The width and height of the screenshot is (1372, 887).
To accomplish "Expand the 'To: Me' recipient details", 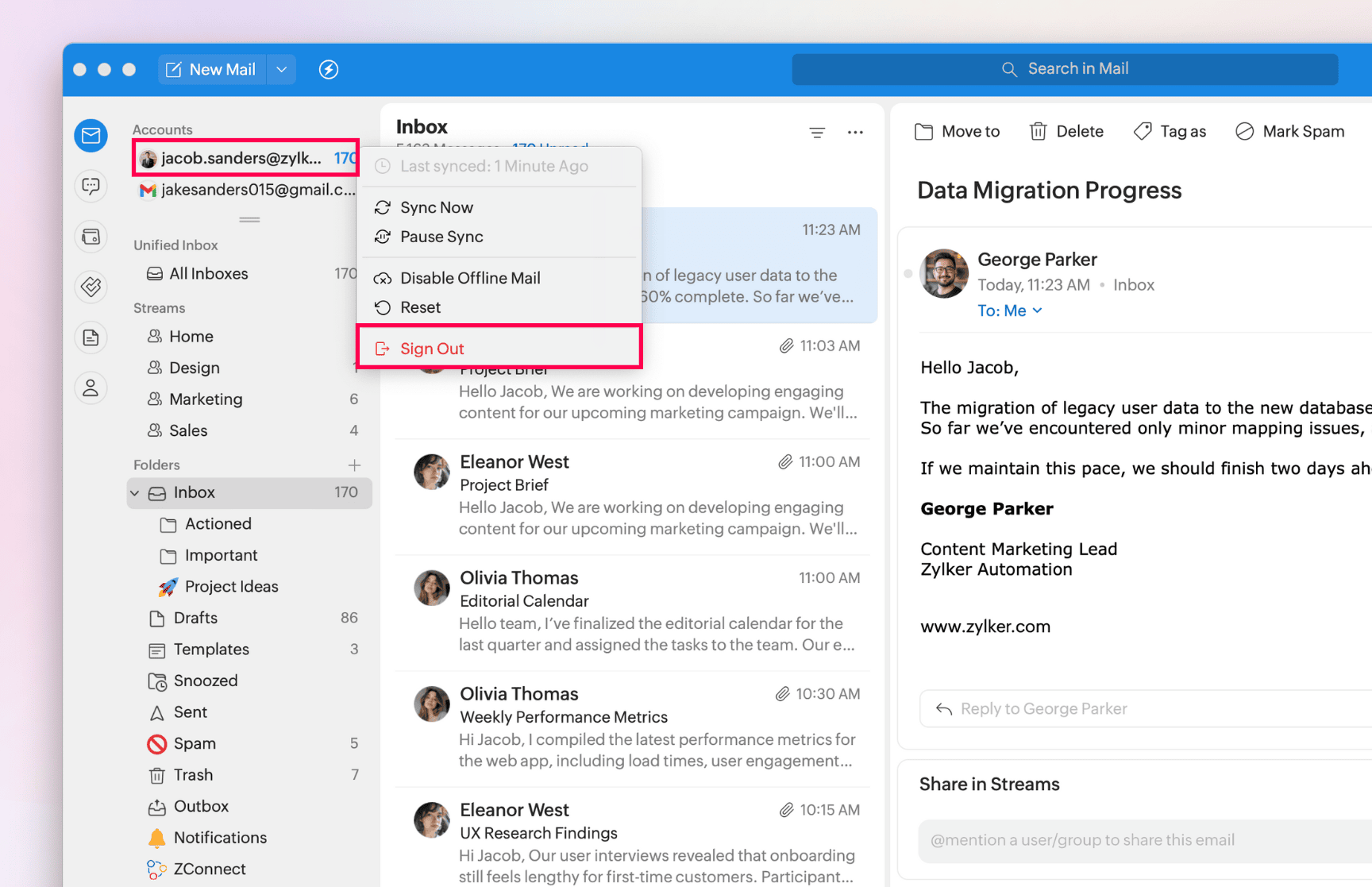I will pyautogui.click(x=1010, y=311).
